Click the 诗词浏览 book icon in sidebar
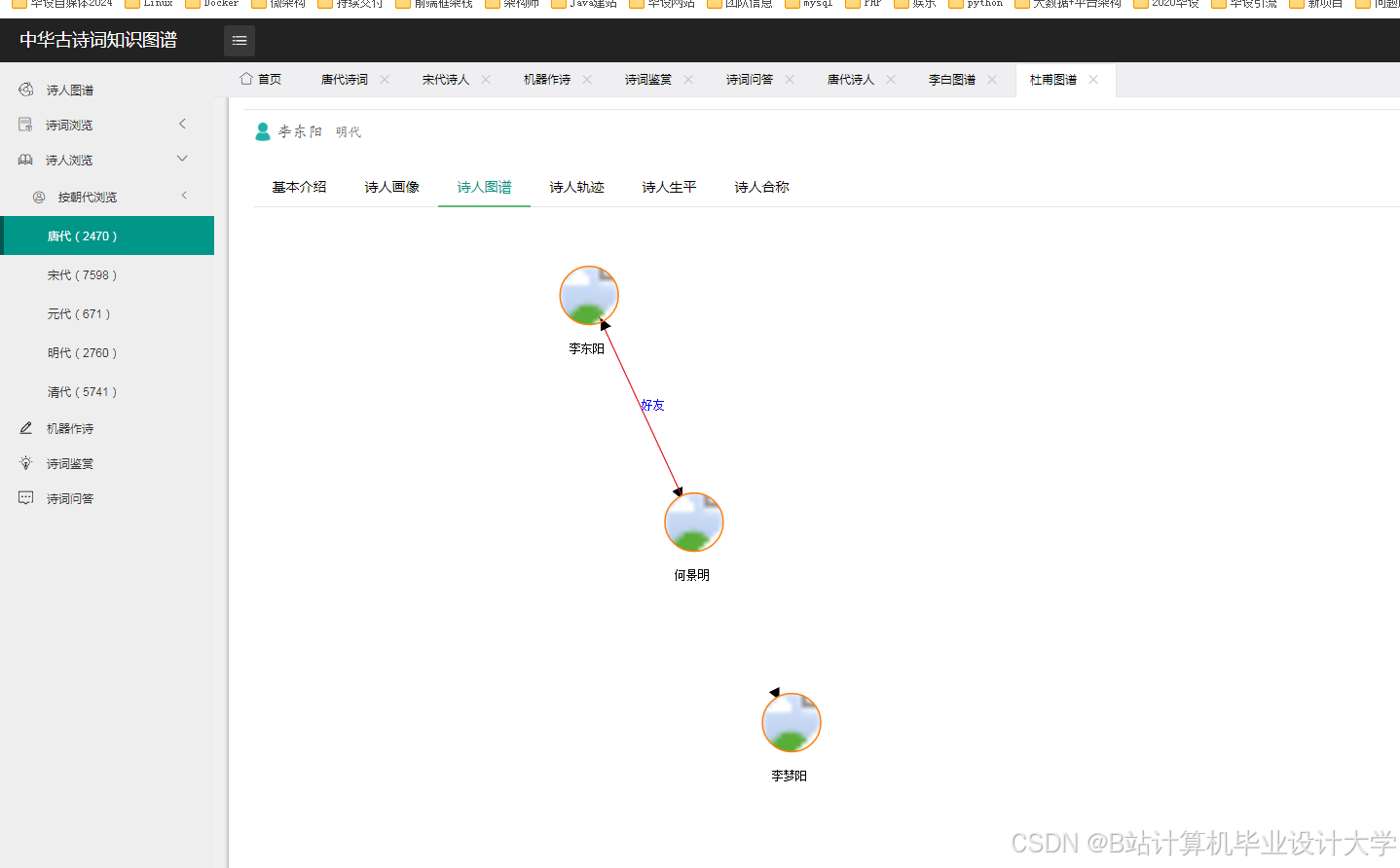The height and width of the screenshot is (868, 1400). (x=25, y=124)
